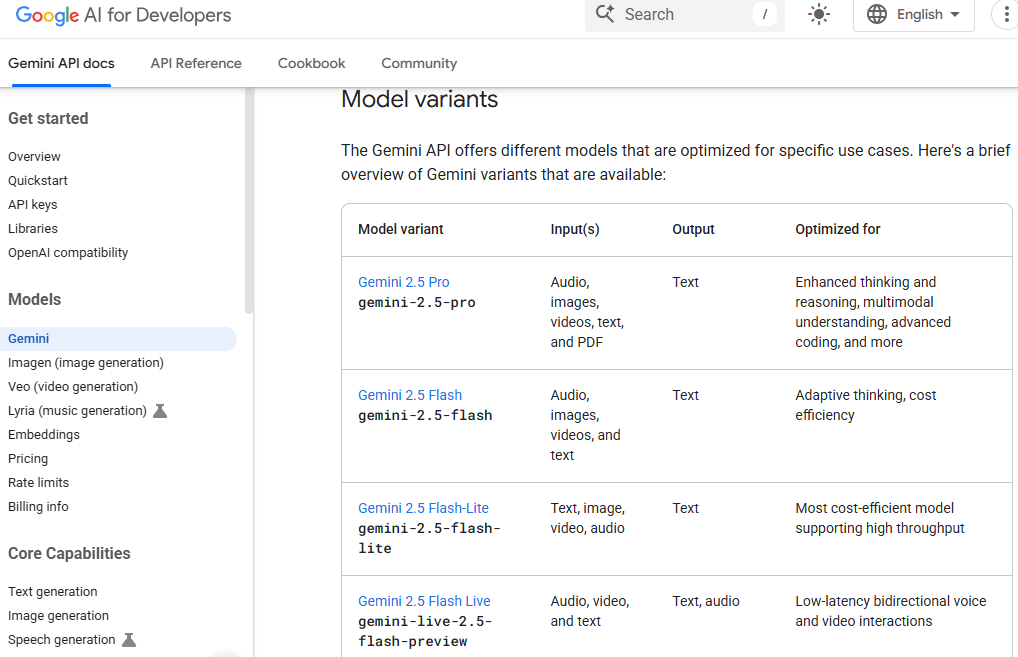This screenshot has width=1018, height=657.
Task: Open the Community tab
Action: (419, 64)
